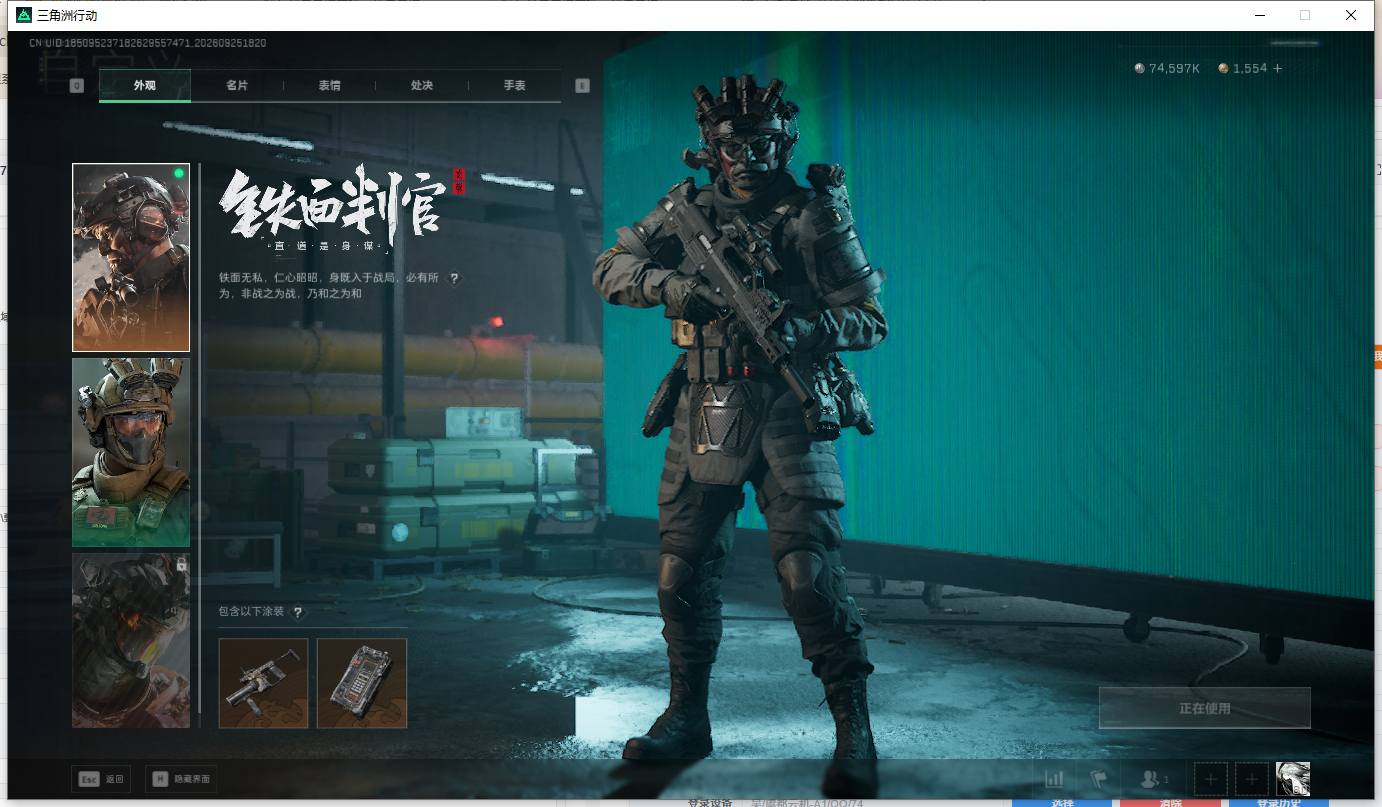Click the CN UID text at top
Viewport: 1382px width, 807px height.
[148, 43]
